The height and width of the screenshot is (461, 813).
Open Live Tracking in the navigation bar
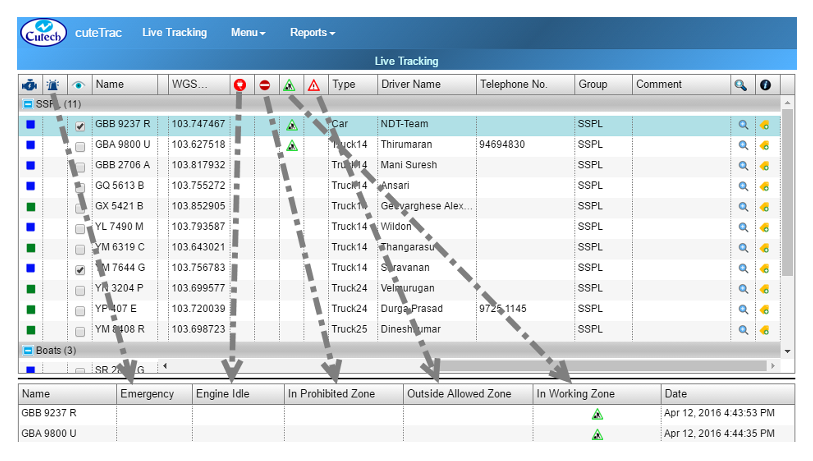174,33
